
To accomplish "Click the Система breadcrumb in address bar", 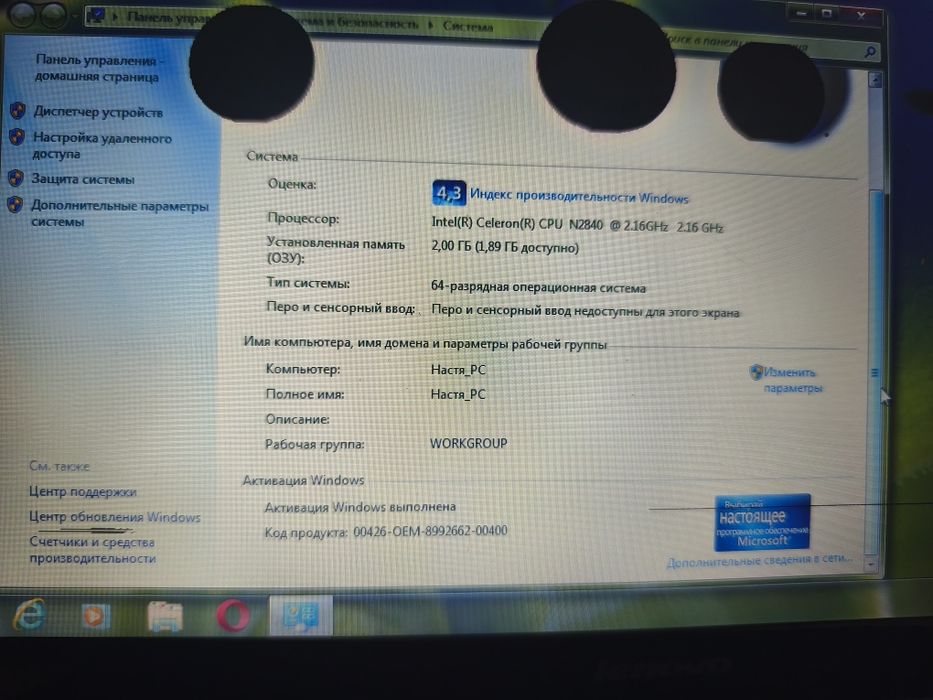I will (x=468, y=27).
